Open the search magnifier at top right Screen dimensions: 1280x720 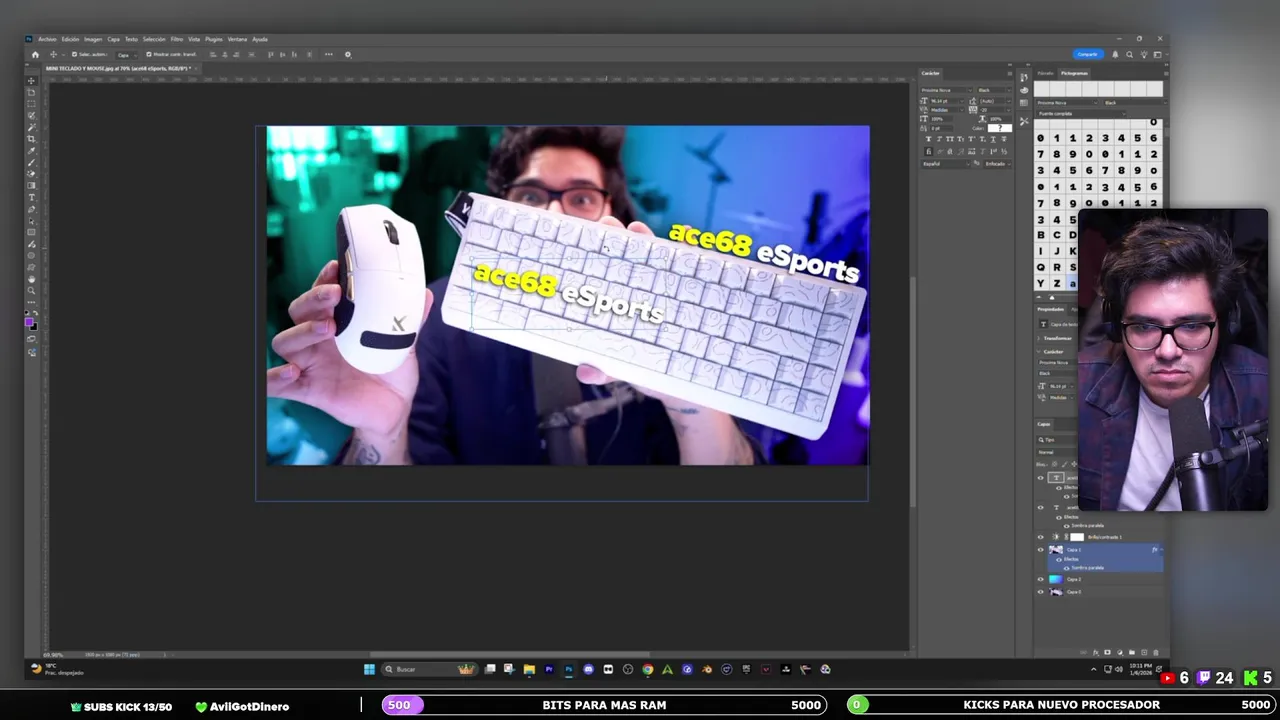click(1129, 54)
